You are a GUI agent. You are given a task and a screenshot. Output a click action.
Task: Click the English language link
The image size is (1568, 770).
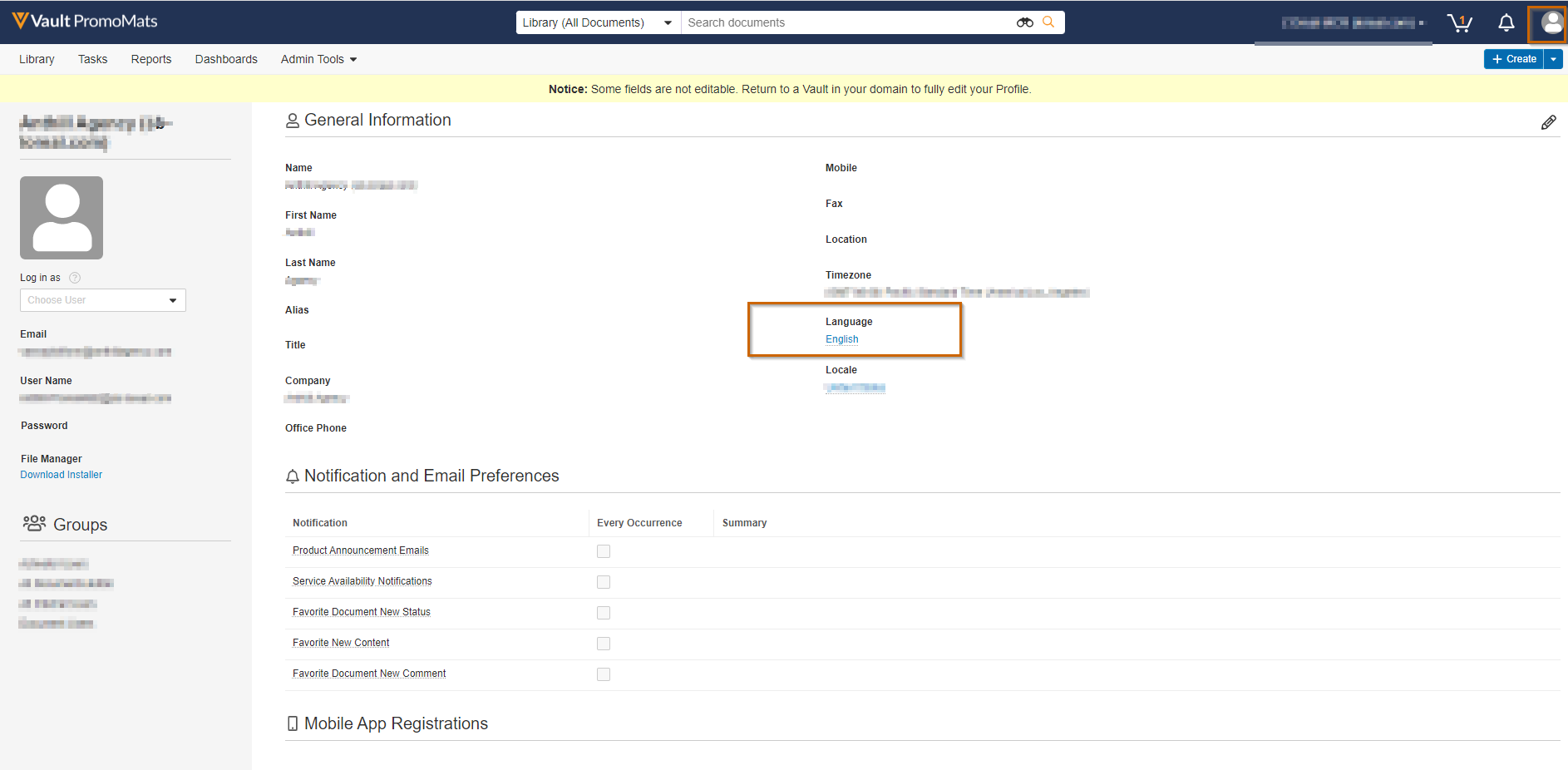coord(841,339)
